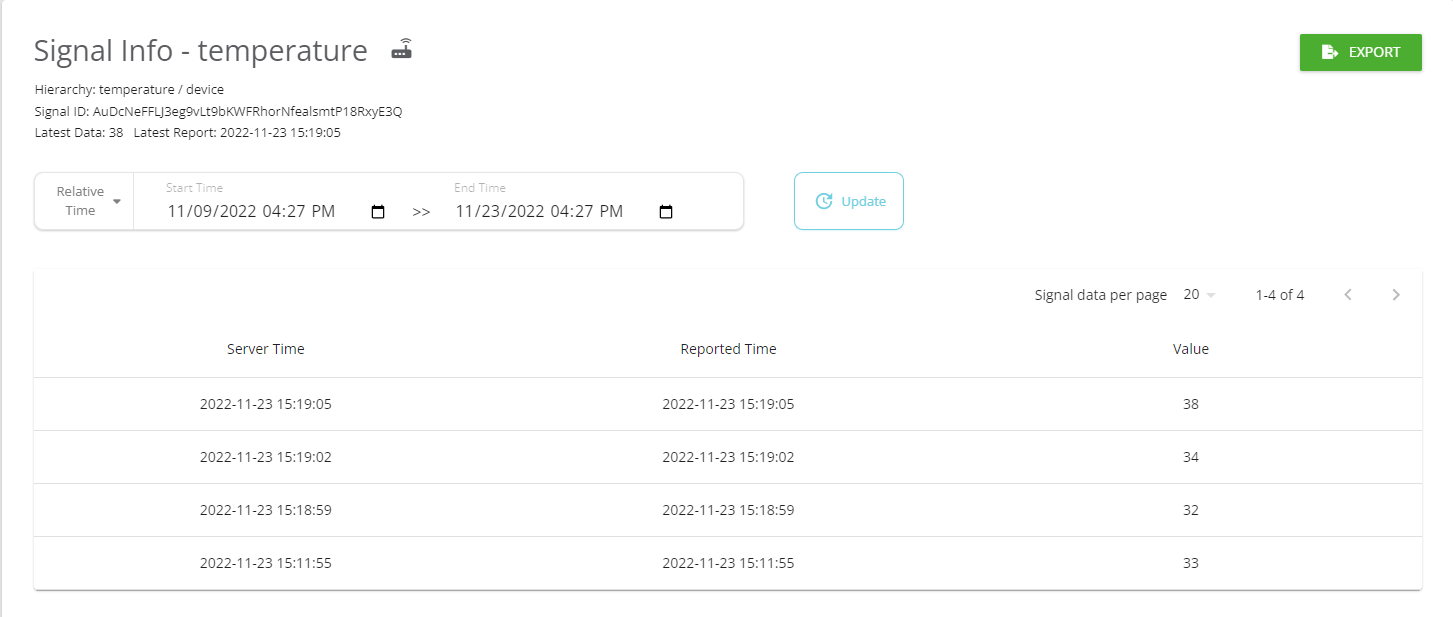Viewport: 1453px width, 617px height.
Task: Open the End Time calendar picker icon
Action: pyautogui.click(x=666, y=212)
